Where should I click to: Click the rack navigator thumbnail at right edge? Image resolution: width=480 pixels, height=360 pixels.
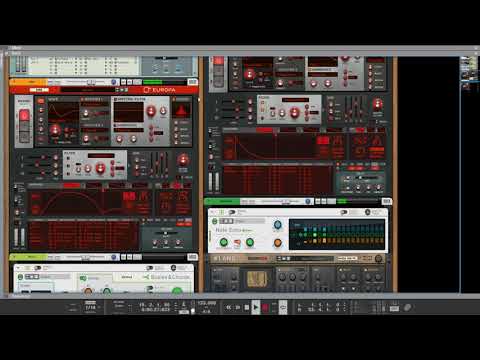click(468, 73)
